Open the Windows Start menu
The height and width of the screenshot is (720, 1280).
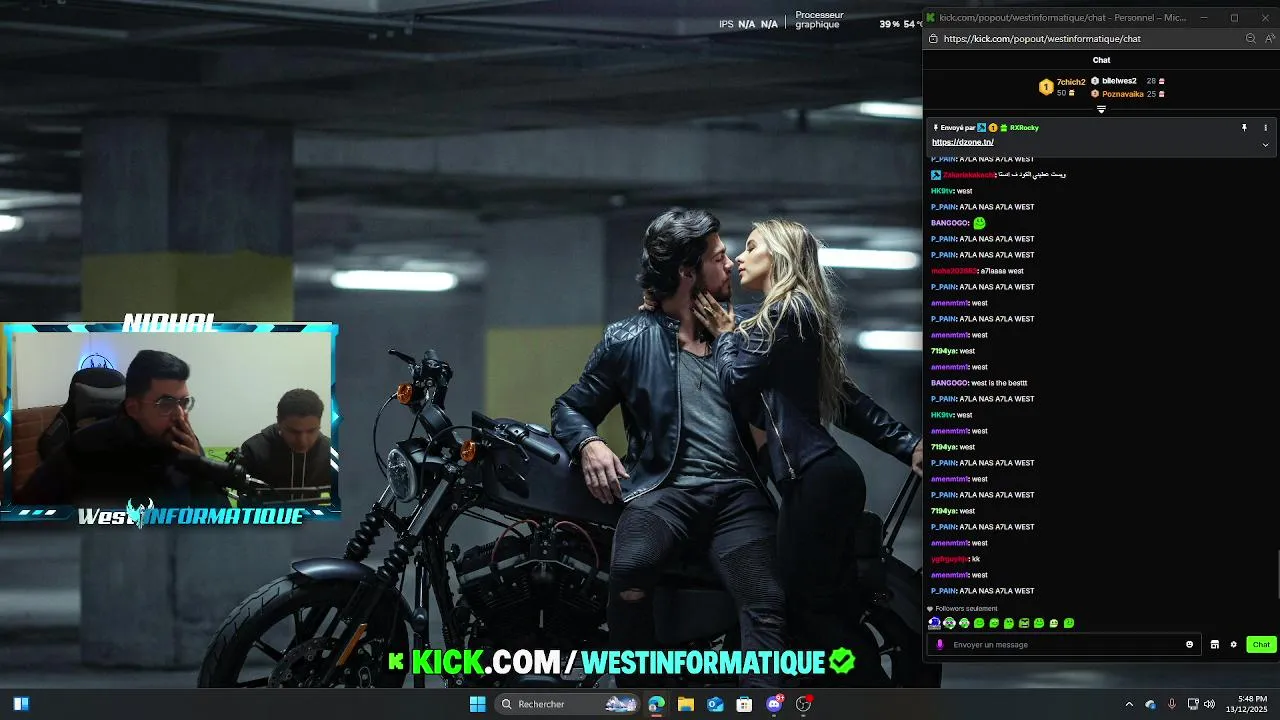[478, 704]
